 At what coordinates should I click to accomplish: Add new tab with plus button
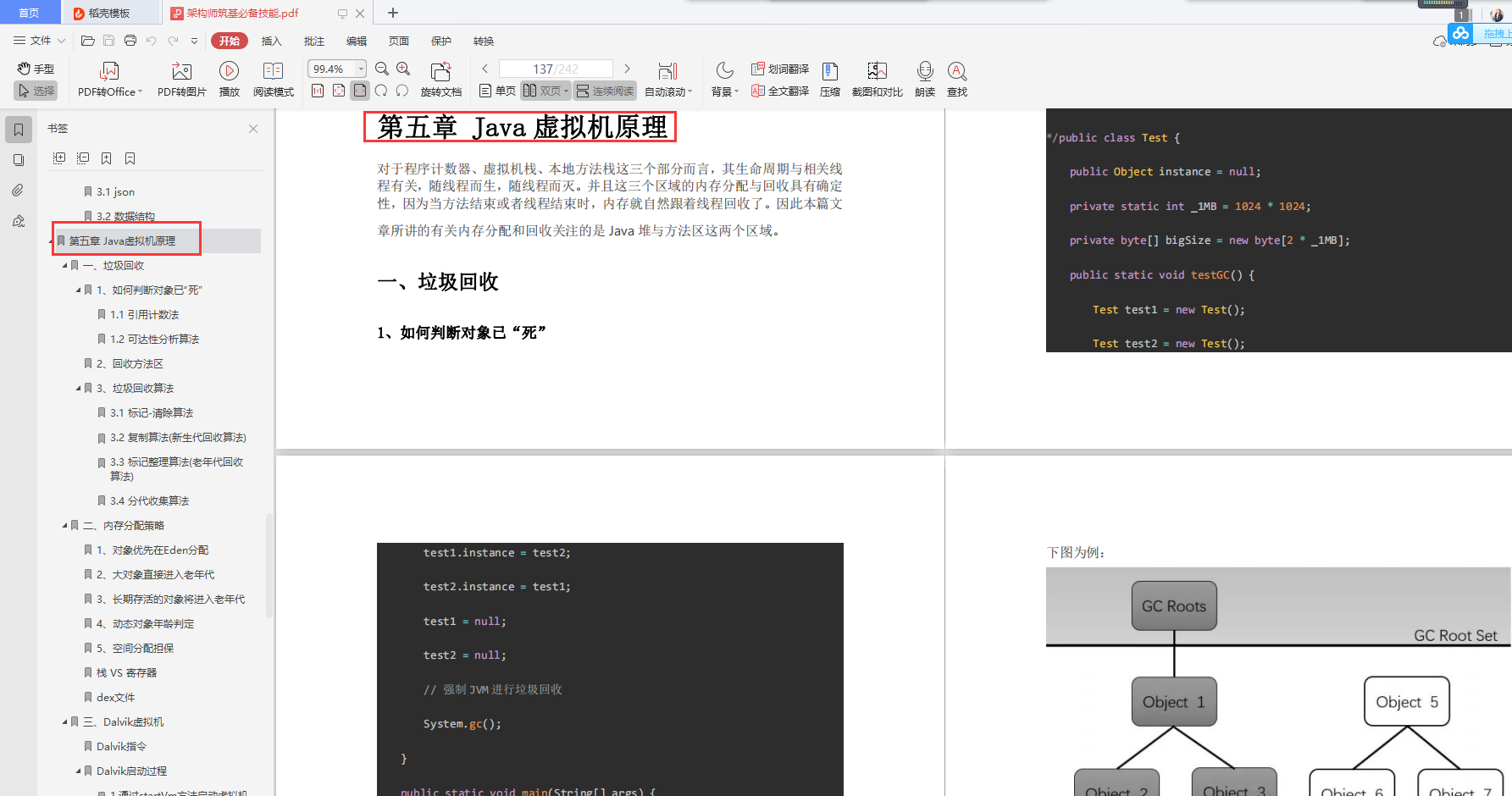pyautogui.click(x=392, y=13)
